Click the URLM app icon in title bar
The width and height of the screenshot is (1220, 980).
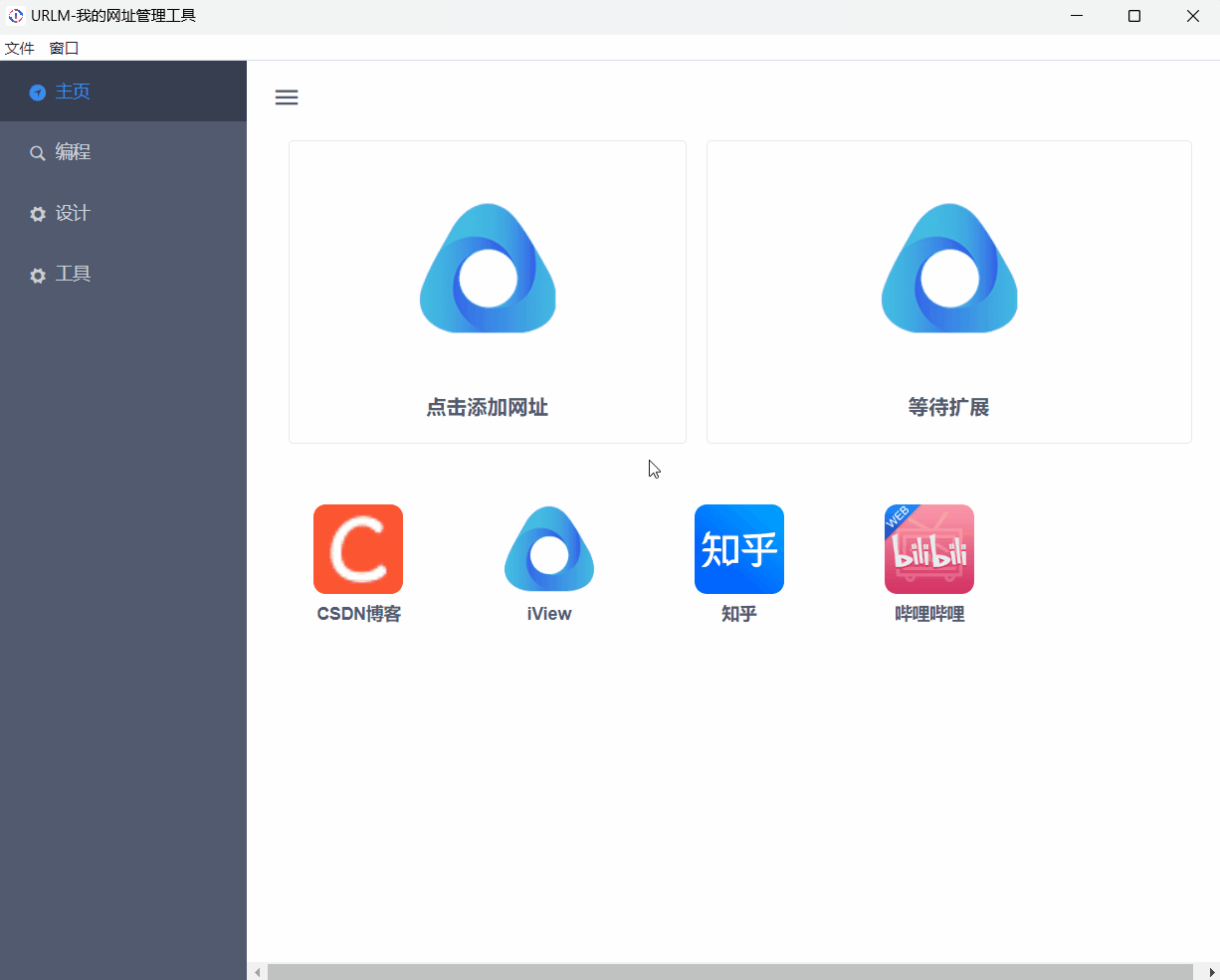[15, 16]
